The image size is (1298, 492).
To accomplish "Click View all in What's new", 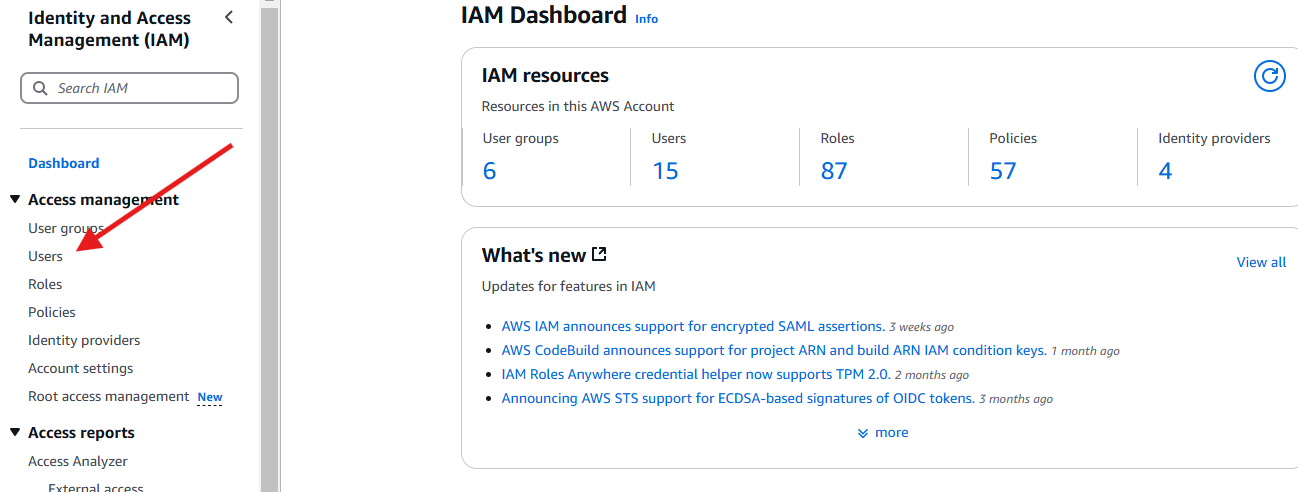I will 1261,262.
